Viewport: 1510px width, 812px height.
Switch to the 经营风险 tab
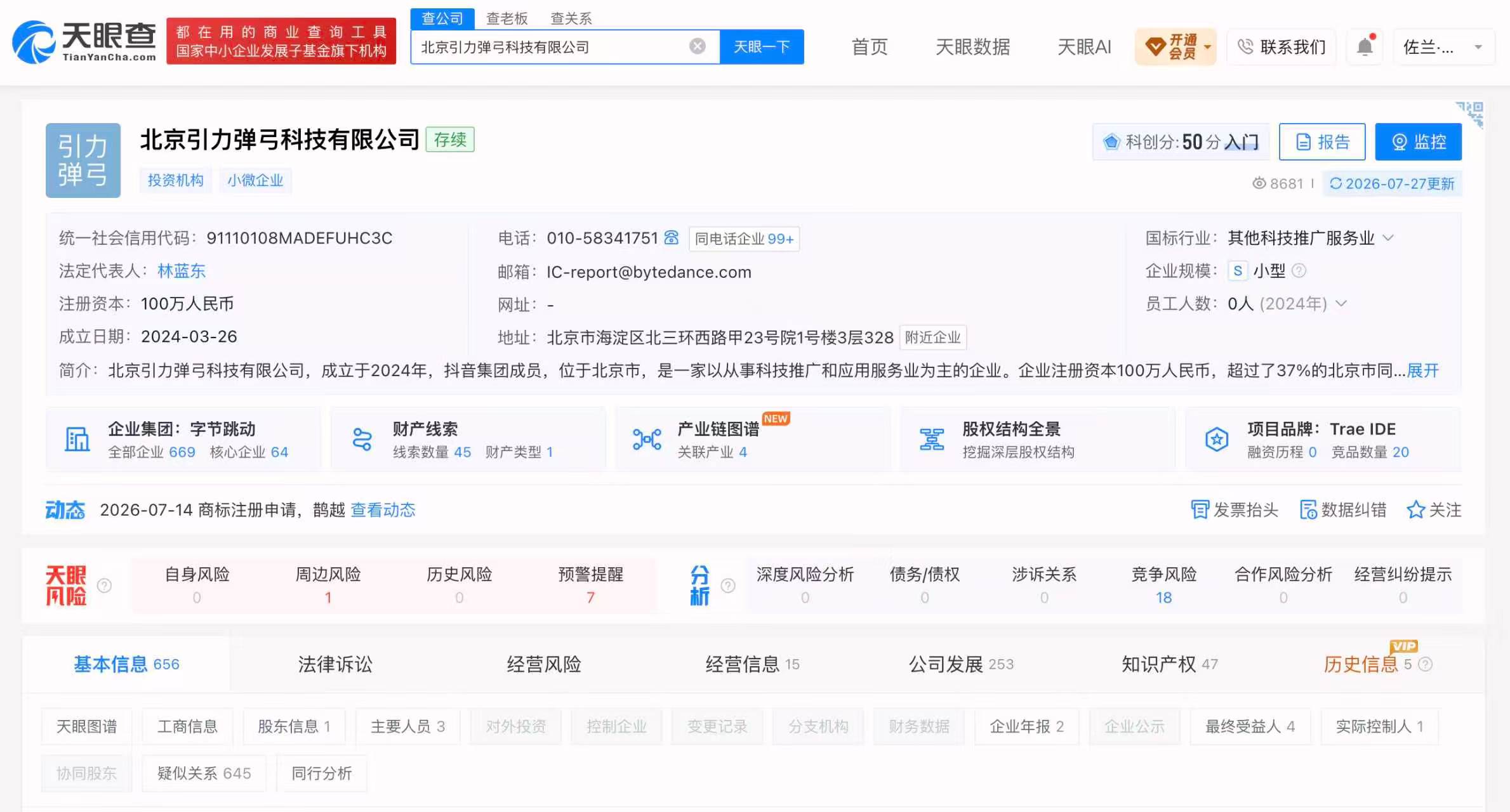click(544, 664)
